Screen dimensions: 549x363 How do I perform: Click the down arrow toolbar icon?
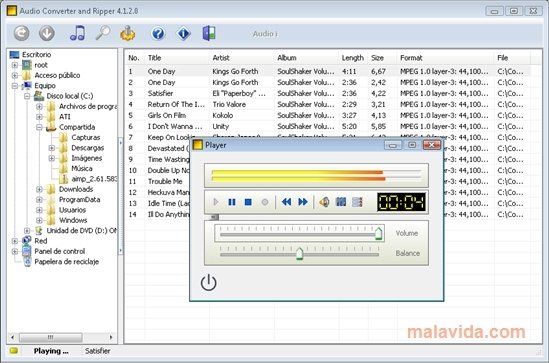(47, 34)
